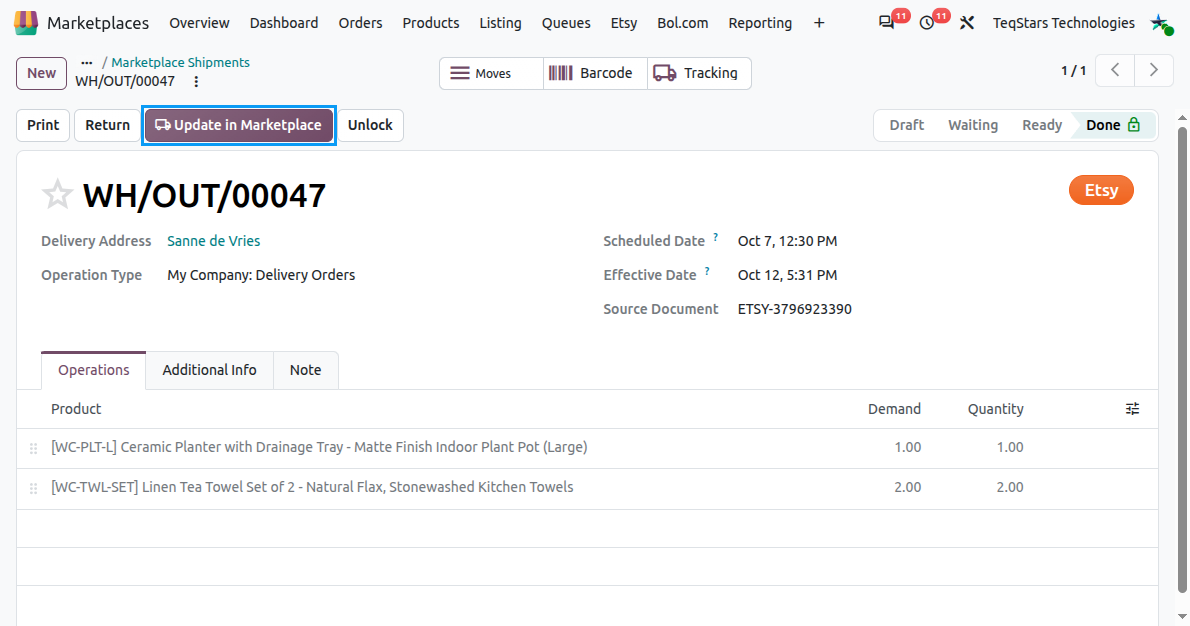Open the Barcode smart button
Screen dimensions: 1190x626
point(595,74)
